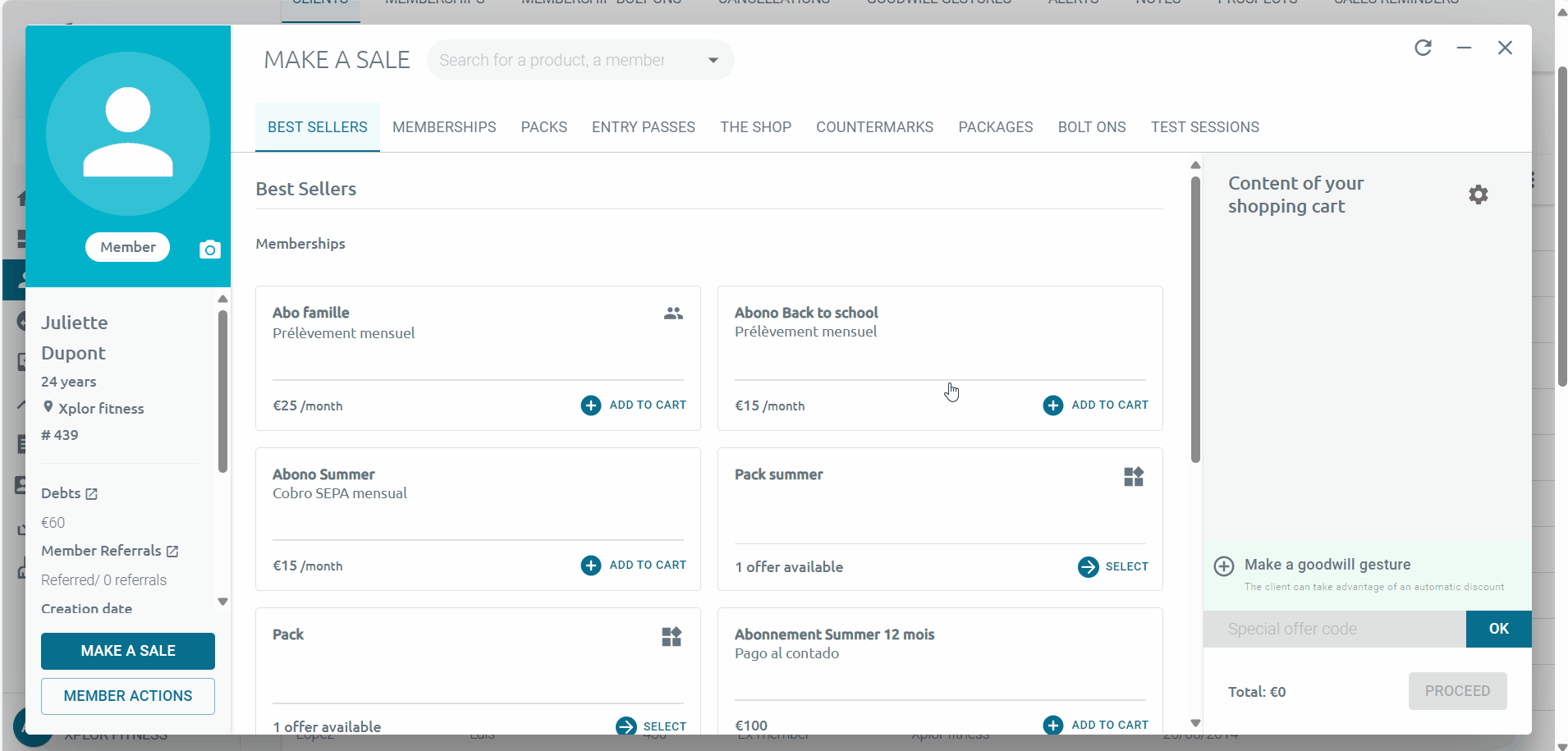This screenshot has height=751, width=1568.
Task: Click the goodwill gesture plus icon
Action: 1224,566
